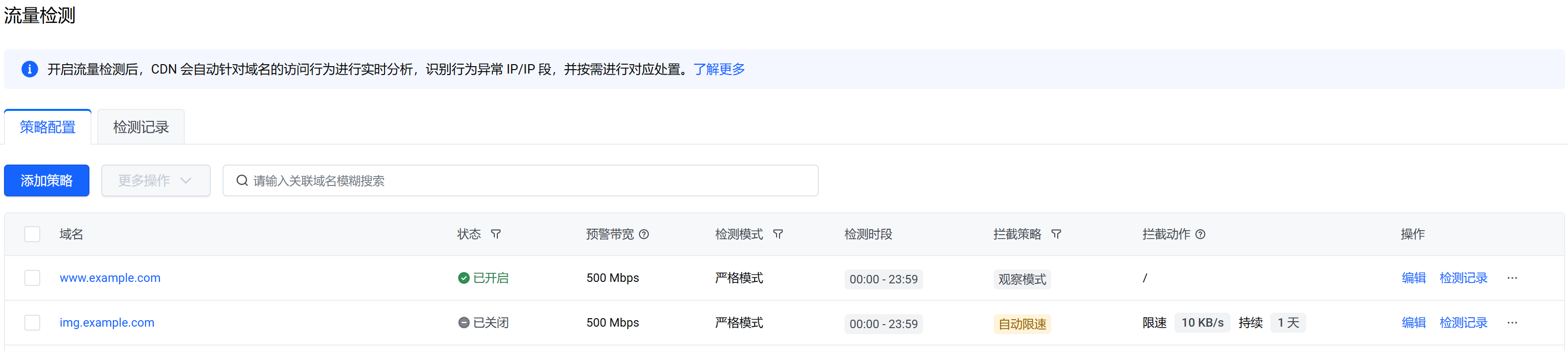This screenshot has height=351, width=1568.
Task: Click the filter icon beside 状态 column
Action: 495,234
